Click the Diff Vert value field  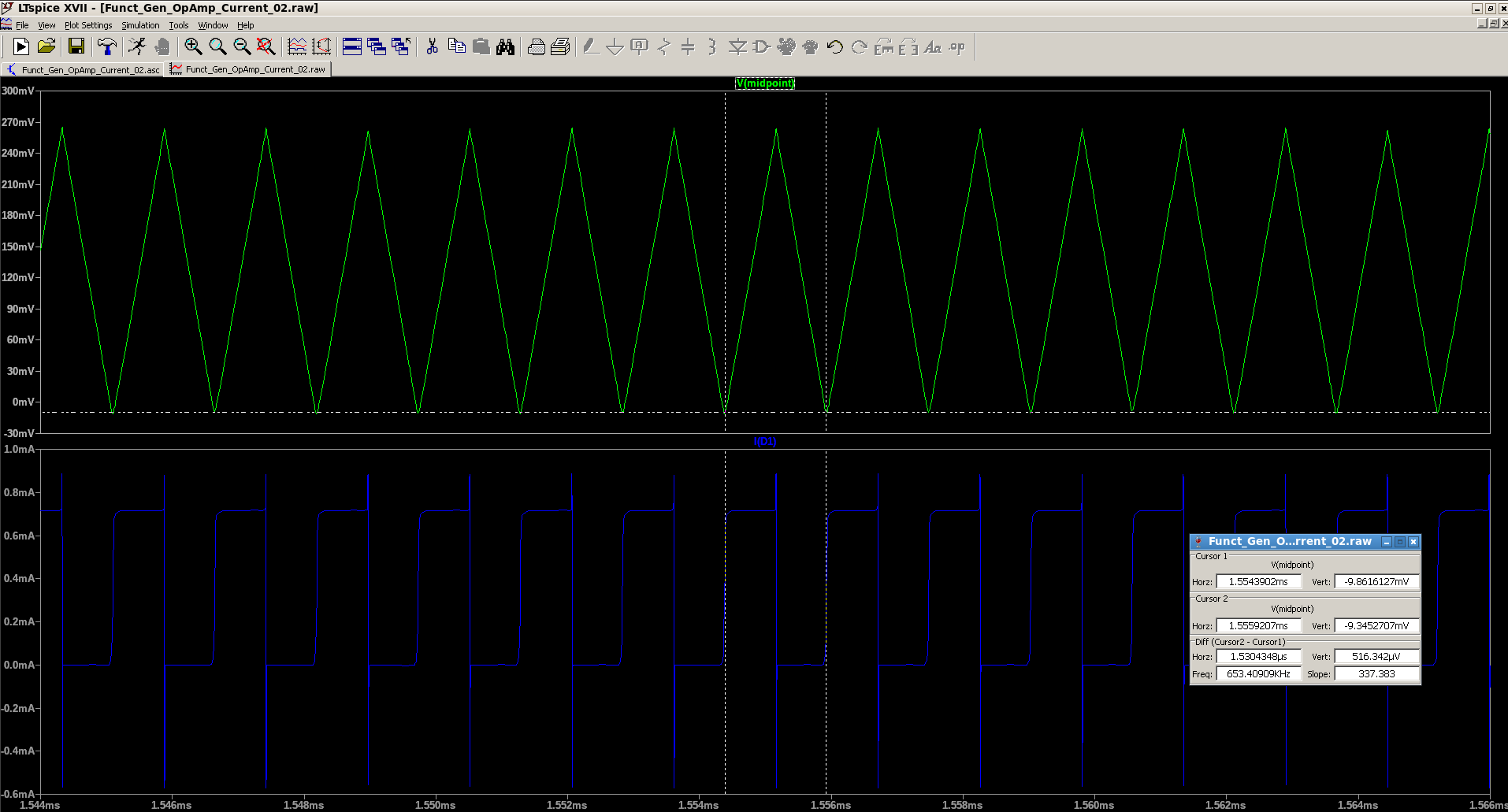(x=1376, y=657)
